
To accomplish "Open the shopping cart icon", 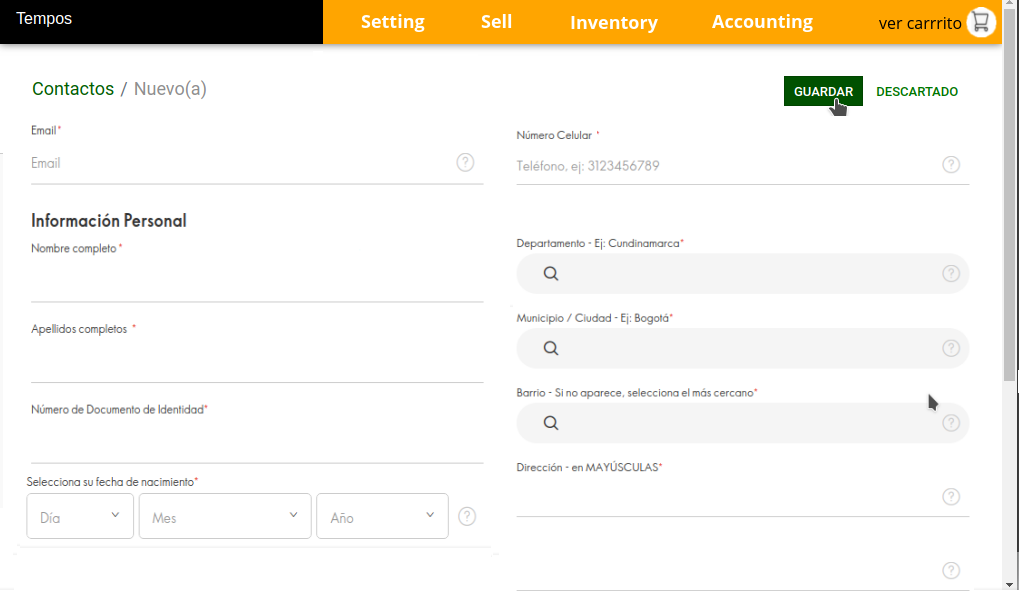I will (x=981, y=22).
